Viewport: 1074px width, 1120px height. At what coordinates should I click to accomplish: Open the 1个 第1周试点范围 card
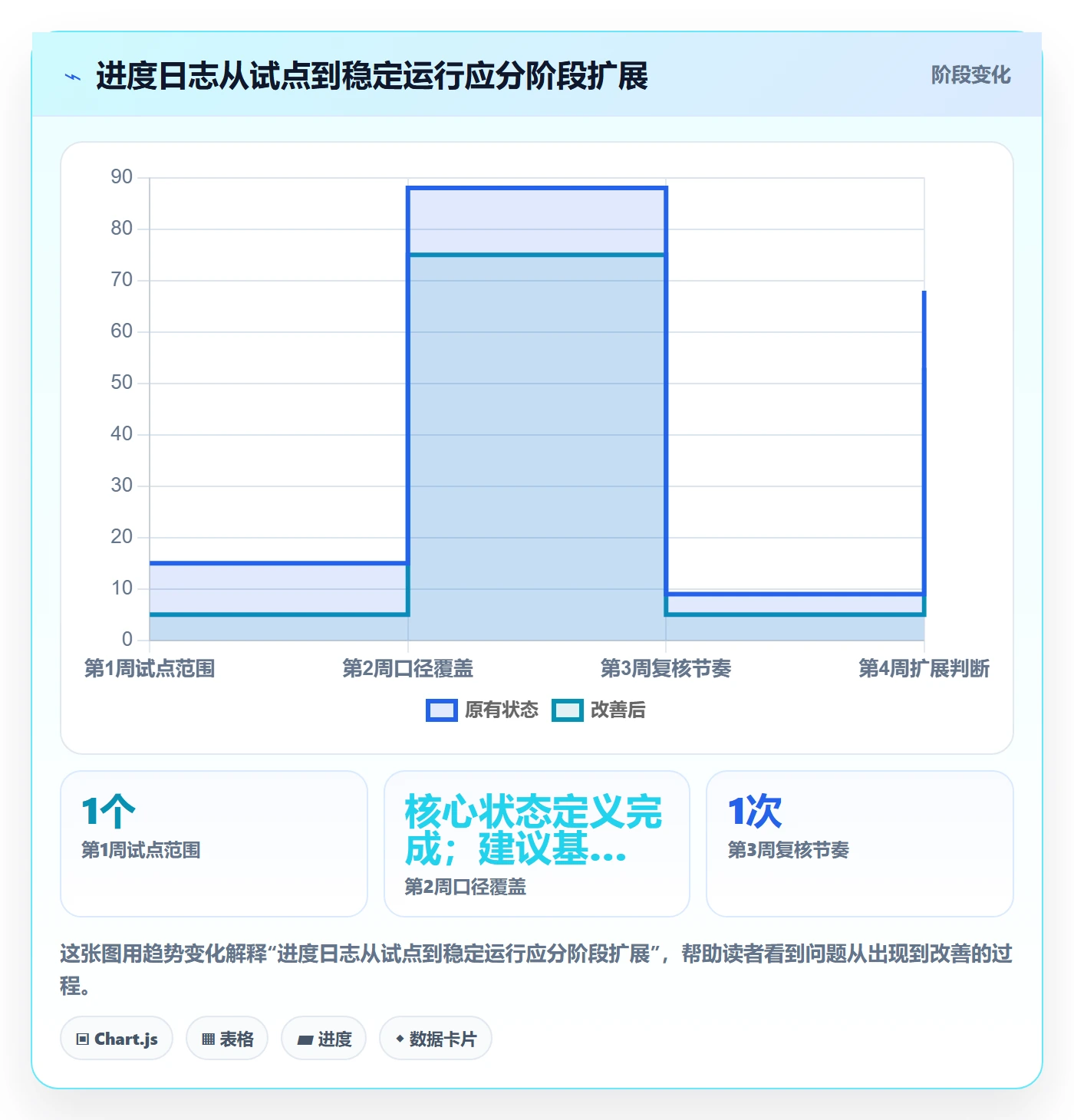tap(214, 844)
